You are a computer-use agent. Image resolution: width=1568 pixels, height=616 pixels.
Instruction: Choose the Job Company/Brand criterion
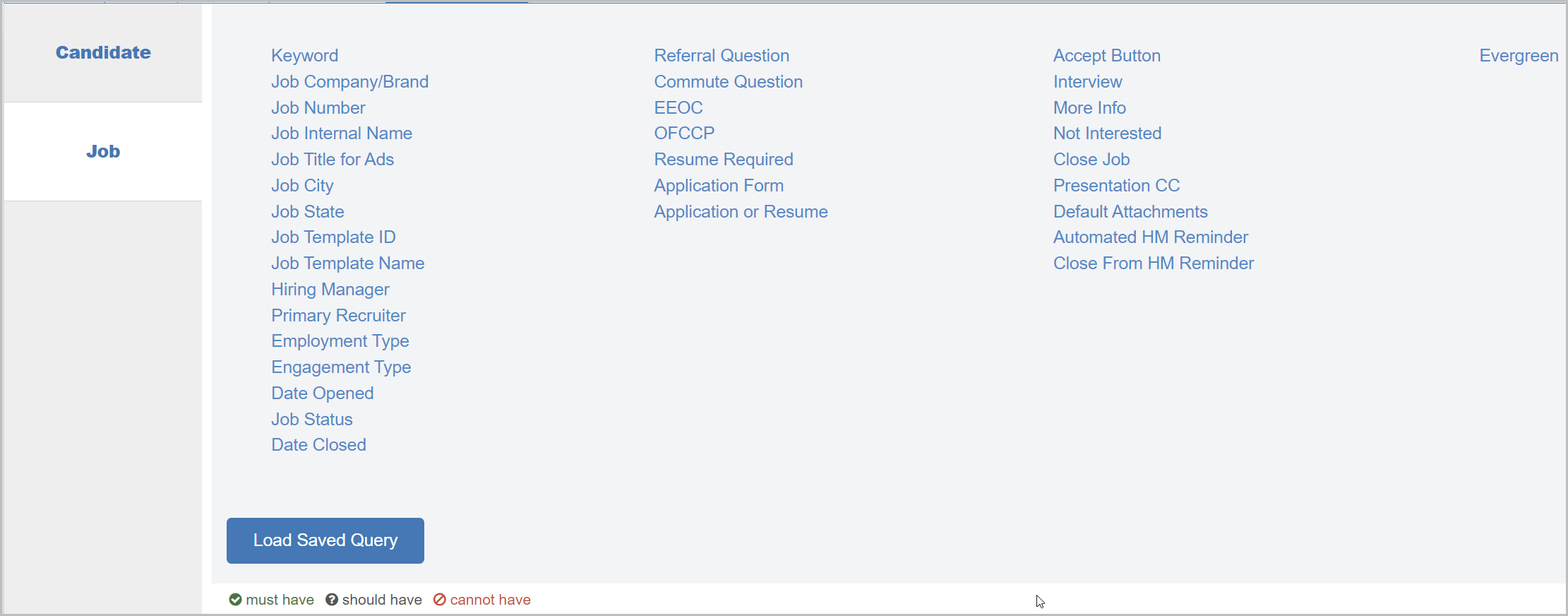pos(350,82)
